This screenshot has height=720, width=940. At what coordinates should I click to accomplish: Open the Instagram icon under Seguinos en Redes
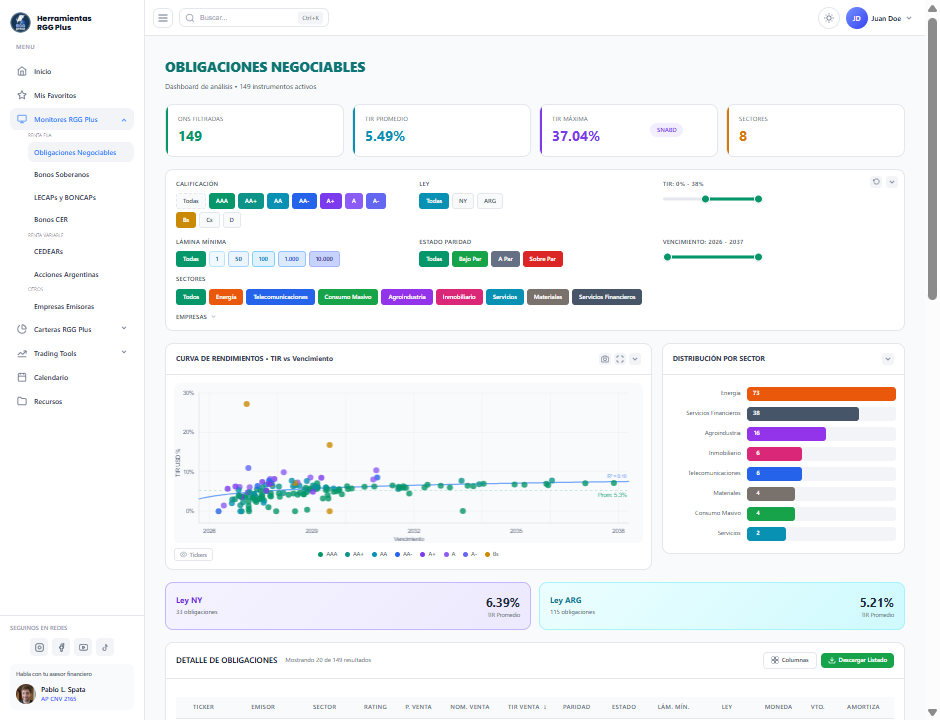tap(39, 647)
